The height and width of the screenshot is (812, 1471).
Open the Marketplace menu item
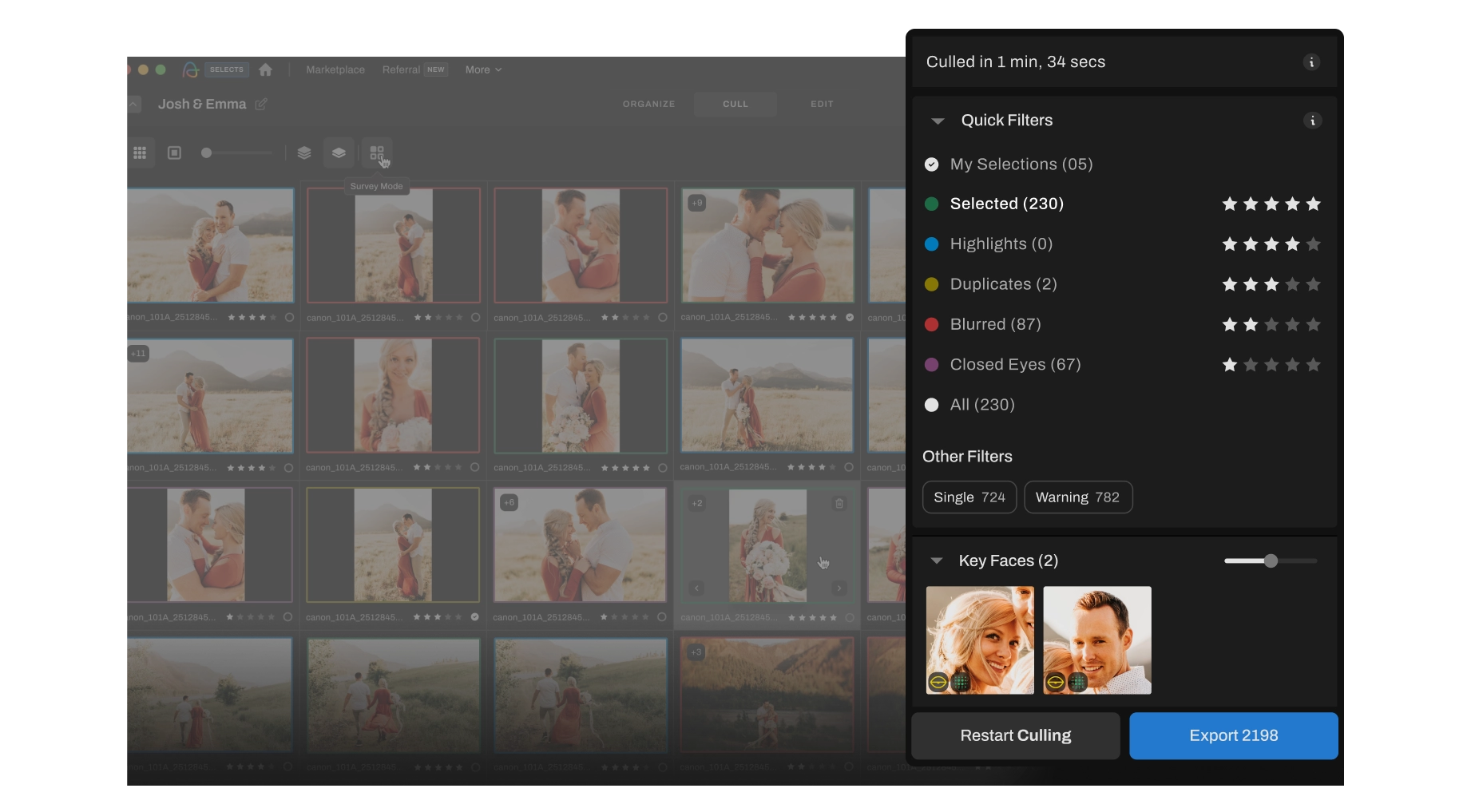pos(335,69)
